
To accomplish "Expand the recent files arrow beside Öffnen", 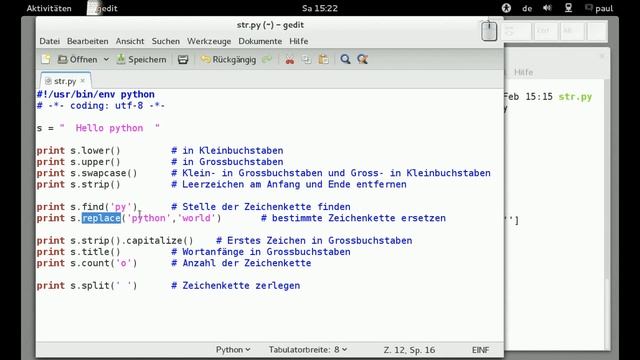I will [106, 60].
